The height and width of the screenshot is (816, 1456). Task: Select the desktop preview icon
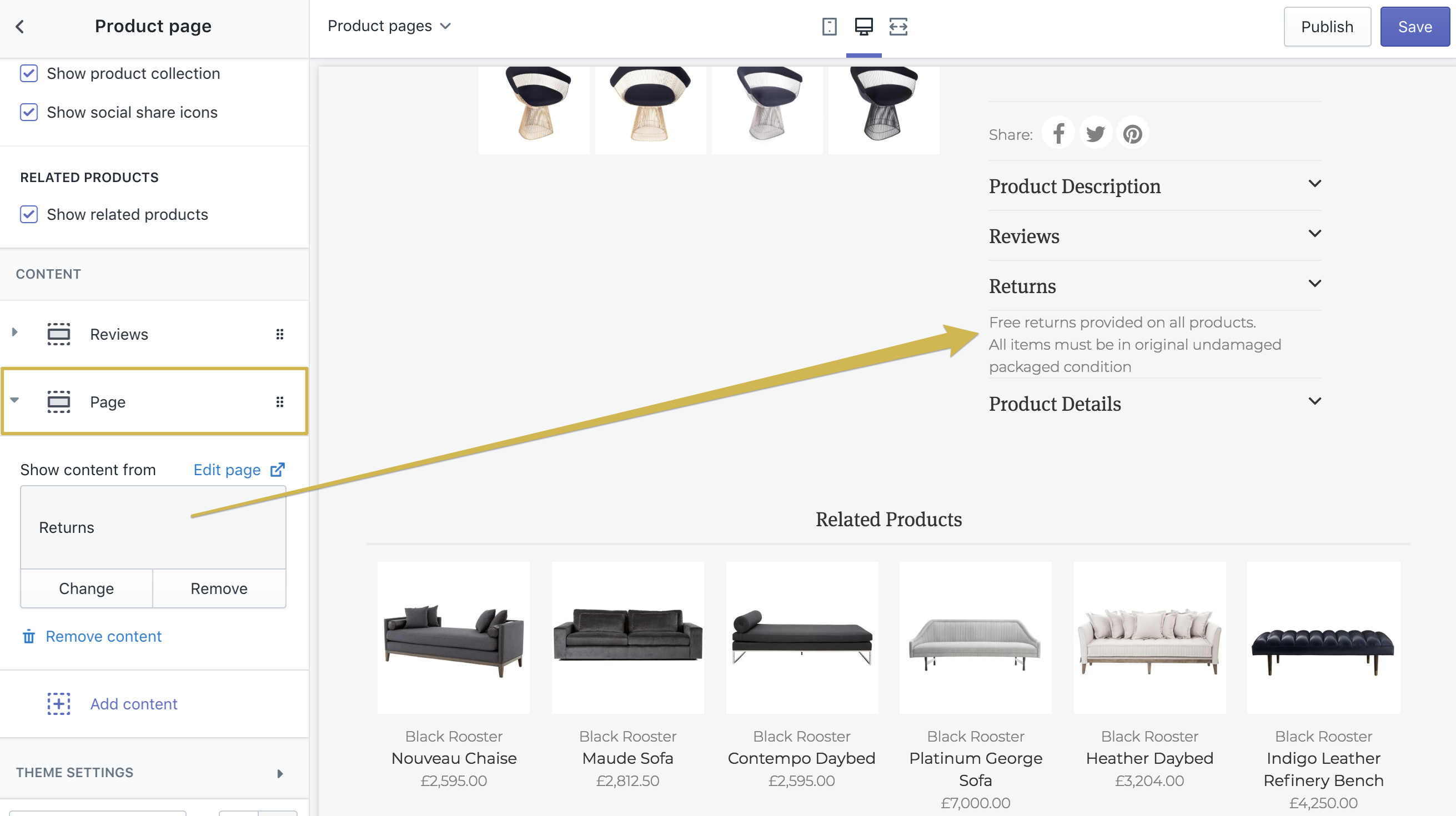(863, 27)
